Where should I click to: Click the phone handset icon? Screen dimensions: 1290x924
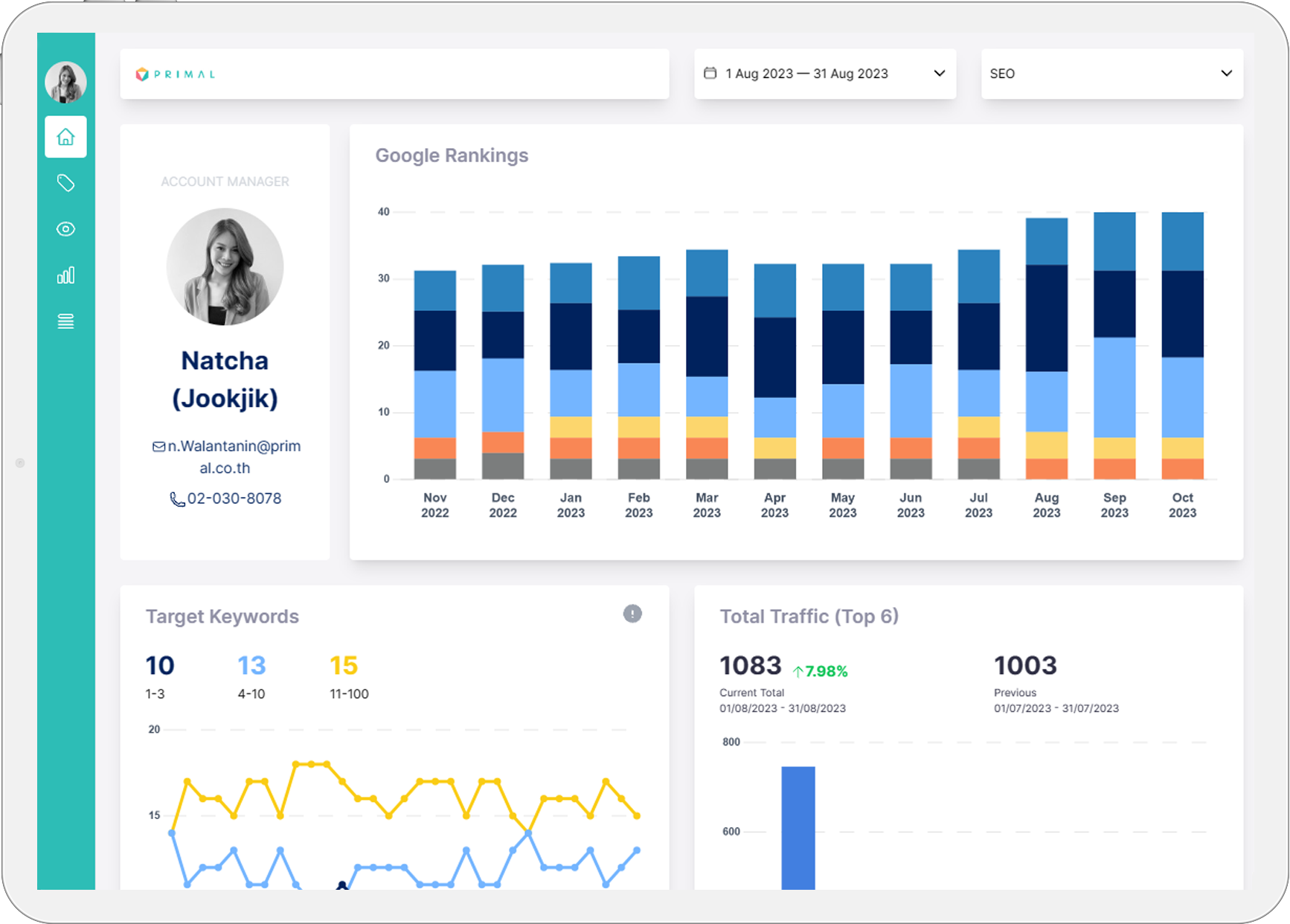[177, 499]
